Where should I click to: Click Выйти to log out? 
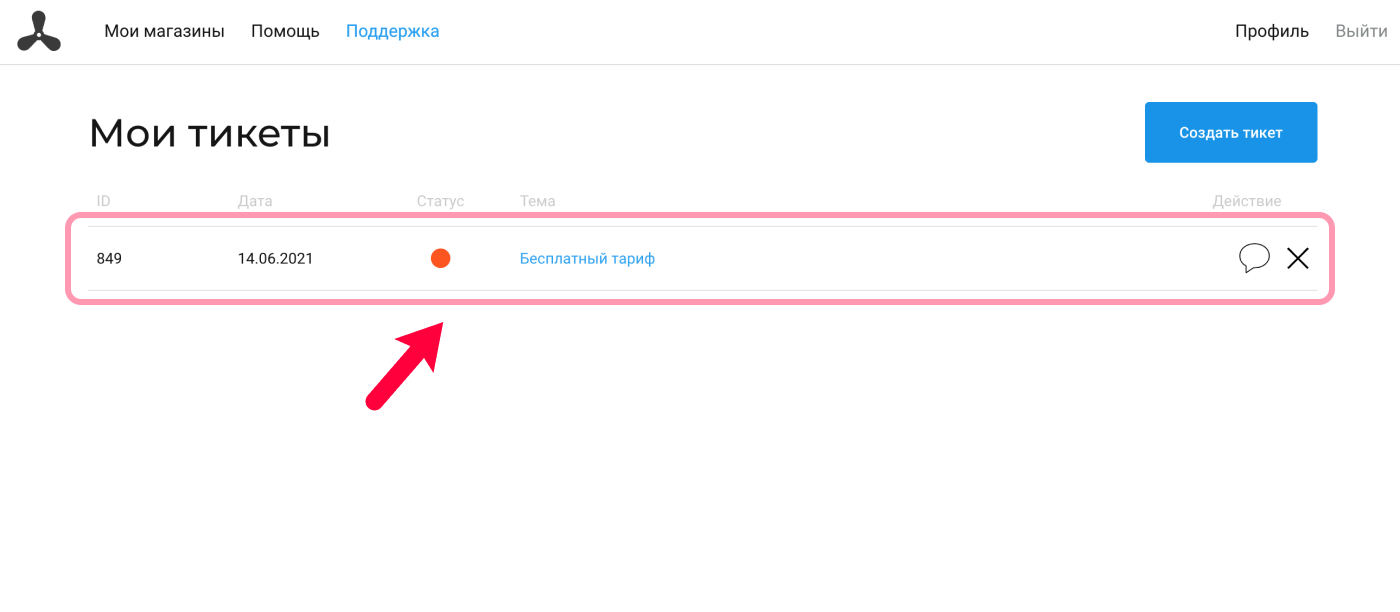(x=1361, y=31)
